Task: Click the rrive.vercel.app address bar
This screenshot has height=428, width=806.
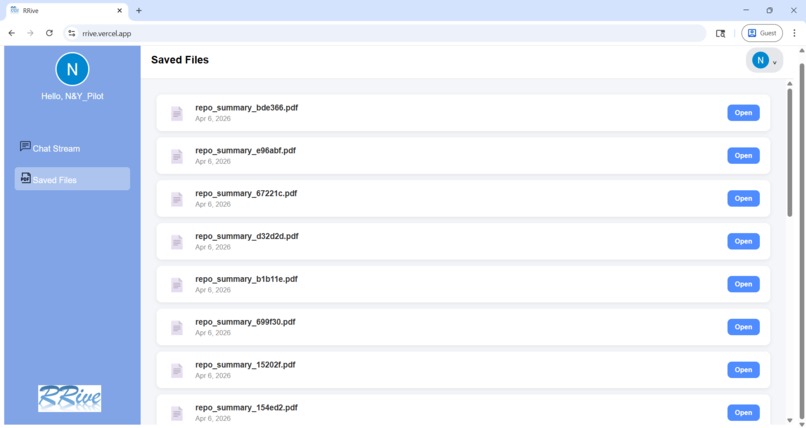Action: click(x=384, y=33)
